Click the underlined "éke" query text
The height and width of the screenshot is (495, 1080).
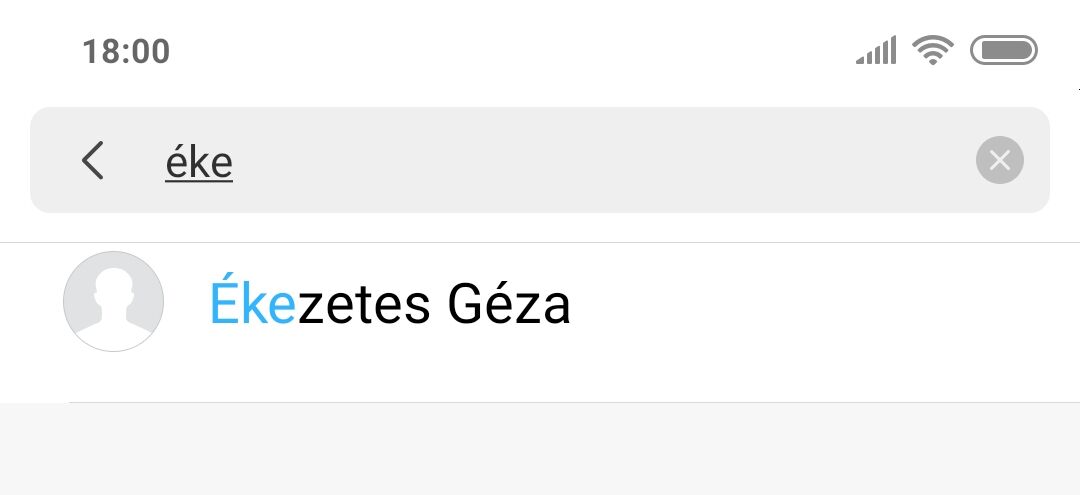(199, 163)
